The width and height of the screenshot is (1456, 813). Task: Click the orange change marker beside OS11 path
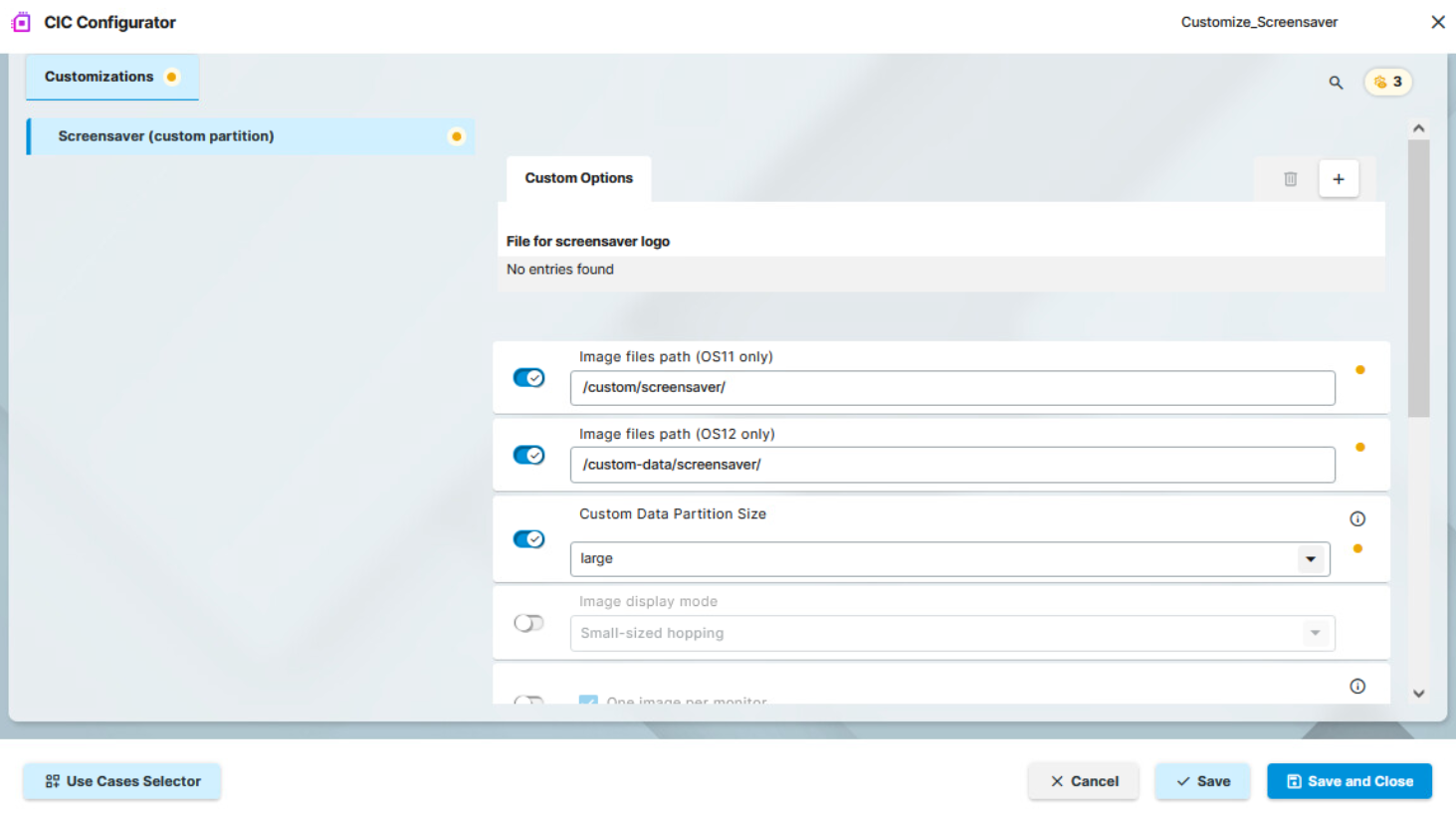click(x=1360, y=370)
